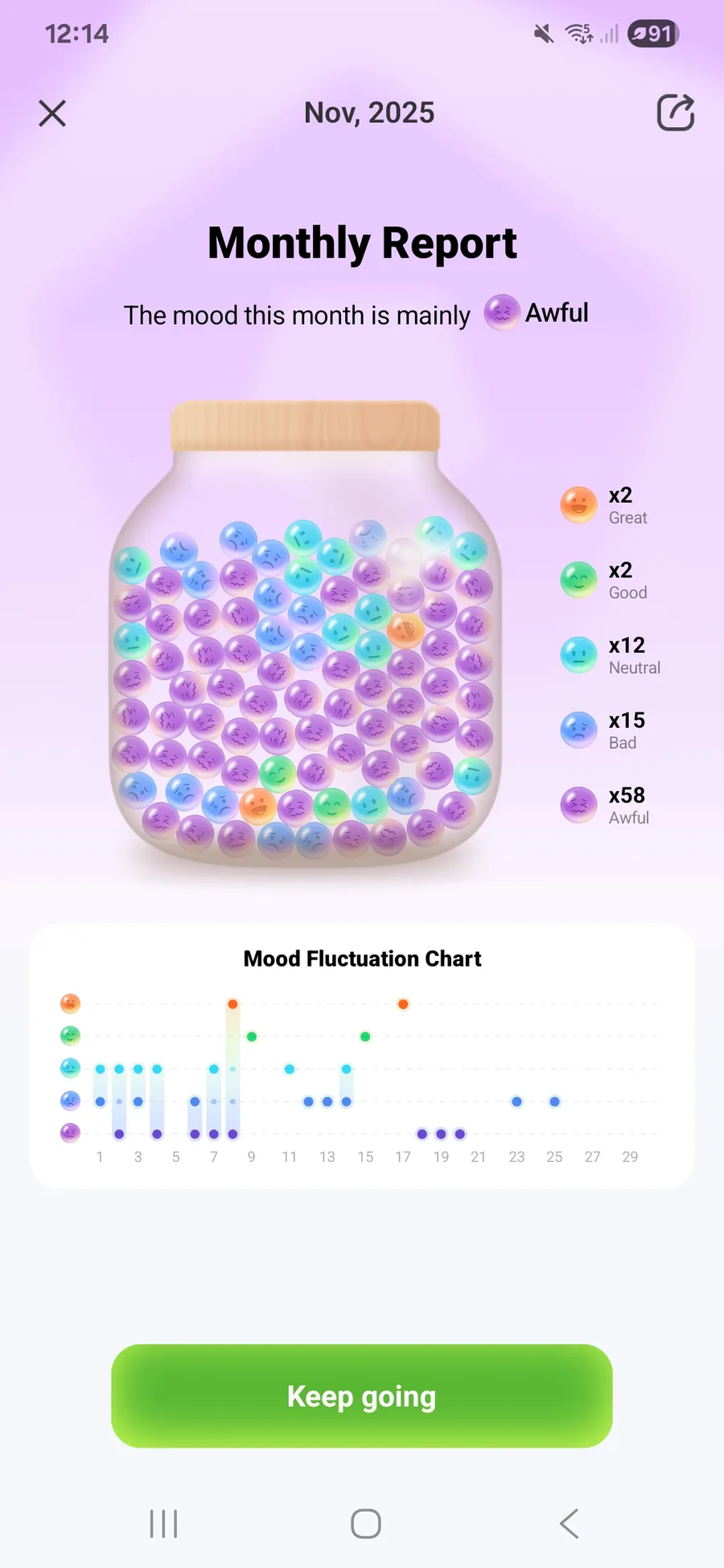The width and height of the screenshot is (724, 1568).
Task: Tap the share report icon
Action: (x=675, y=113)
